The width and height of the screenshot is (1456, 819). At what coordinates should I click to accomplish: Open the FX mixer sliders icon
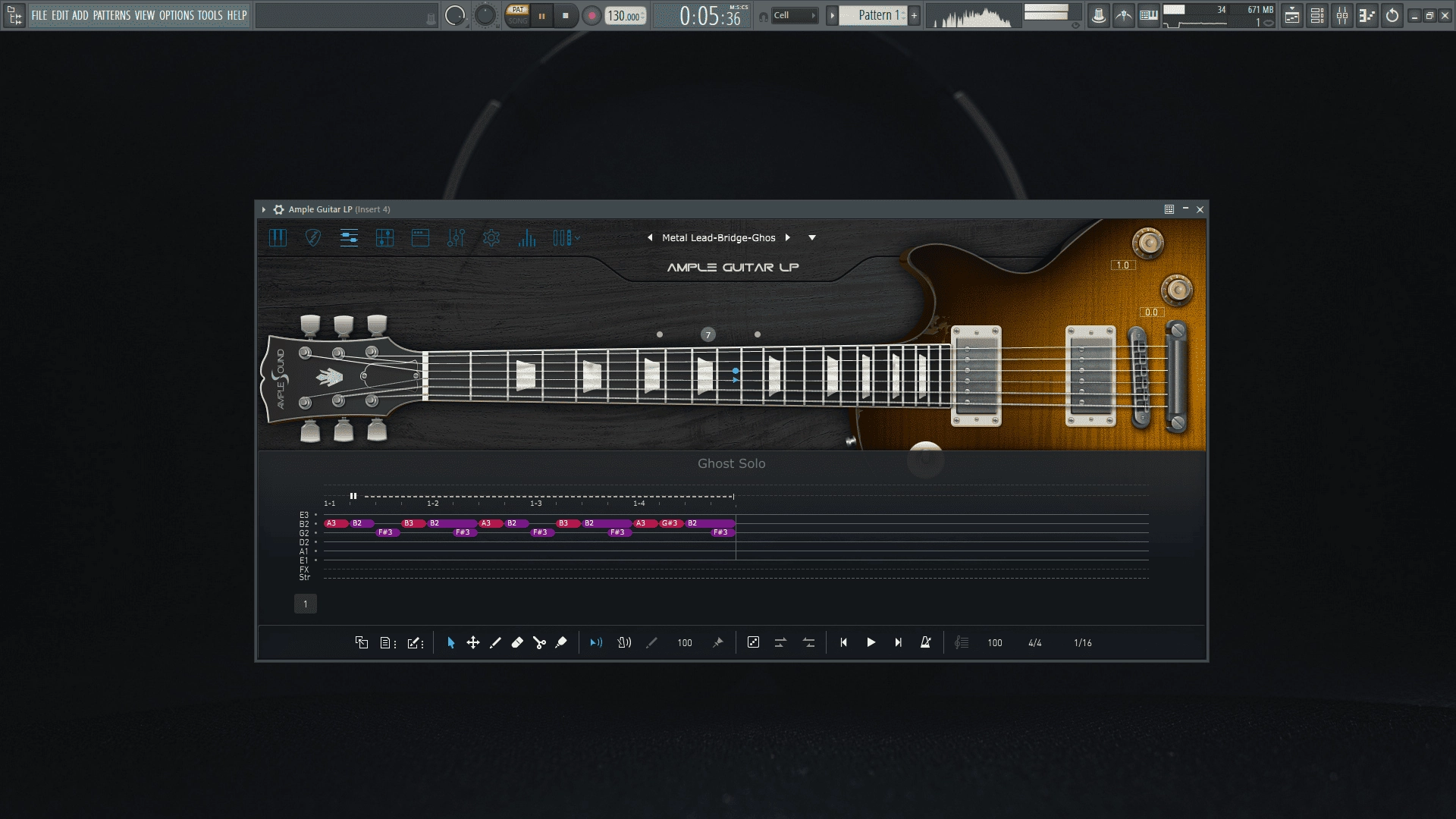(456, 238)
